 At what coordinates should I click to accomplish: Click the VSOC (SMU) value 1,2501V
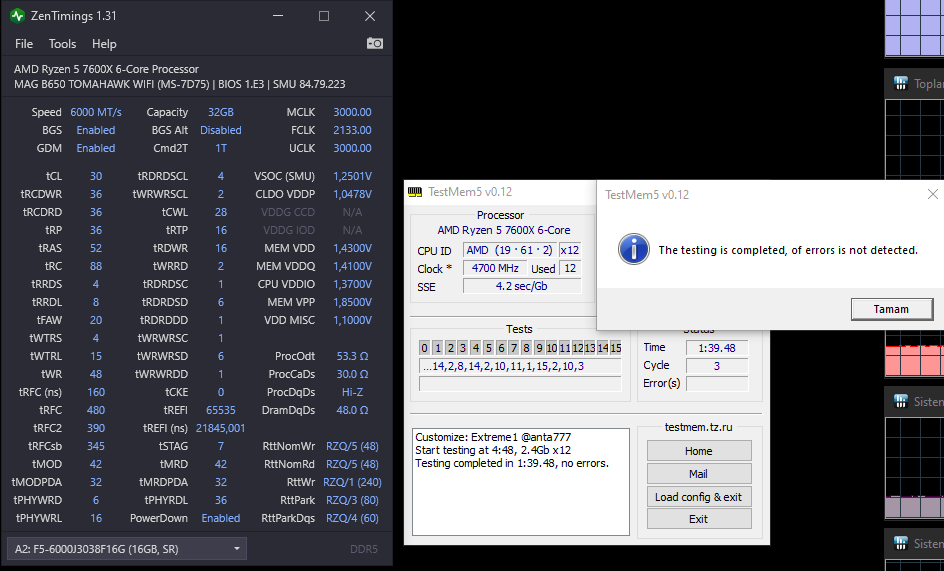[x=352, y=176]
